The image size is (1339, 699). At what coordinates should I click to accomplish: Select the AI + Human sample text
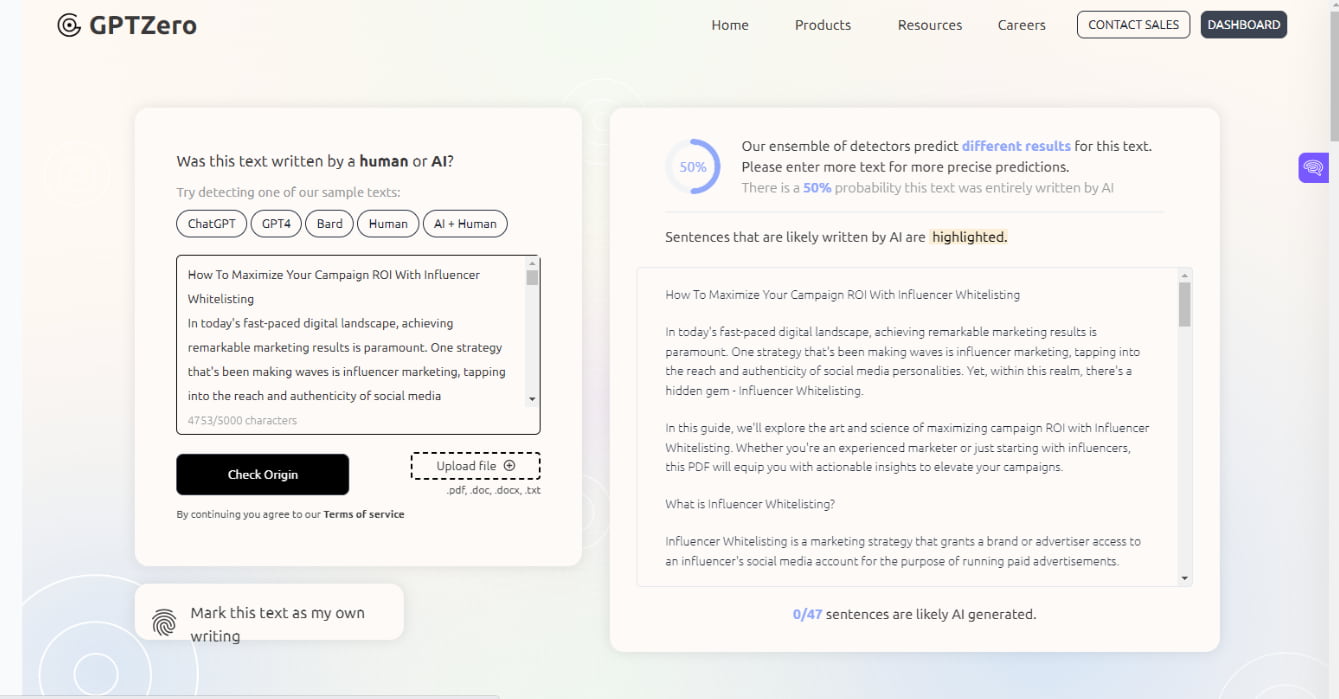465,223
